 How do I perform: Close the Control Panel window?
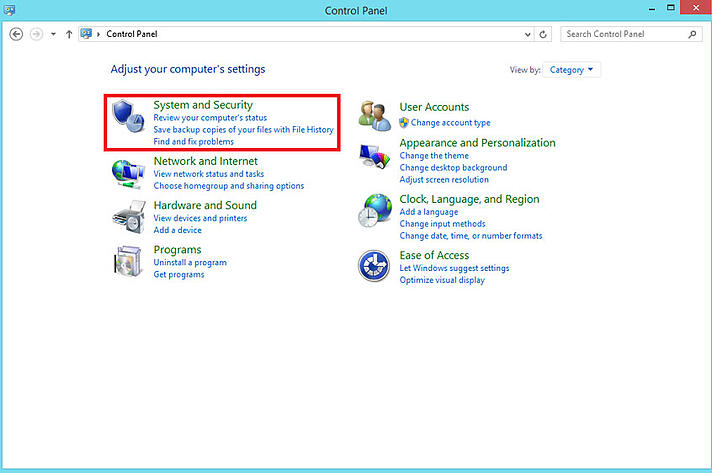point(696,8)
